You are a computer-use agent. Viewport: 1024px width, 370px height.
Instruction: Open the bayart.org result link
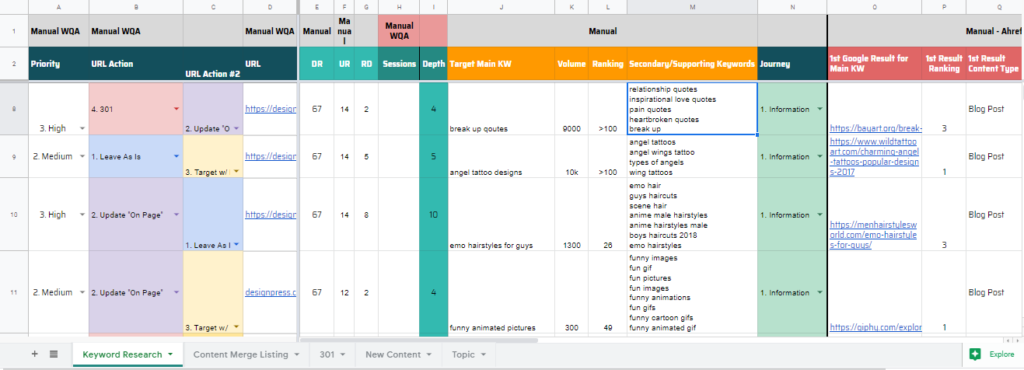[x=875, y=129]
